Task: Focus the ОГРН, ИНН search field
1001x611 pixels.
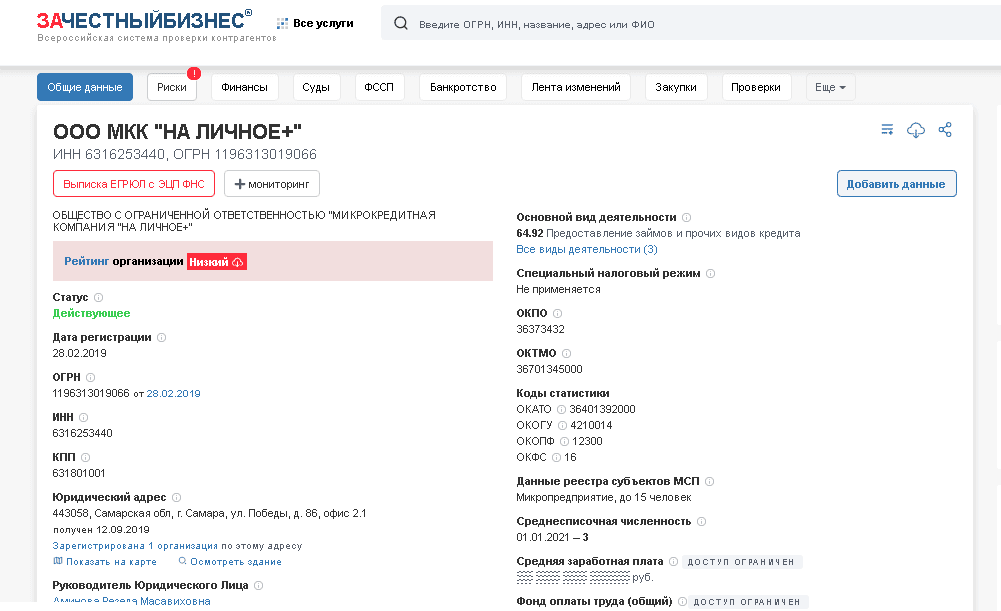Action: click(690, 24)
